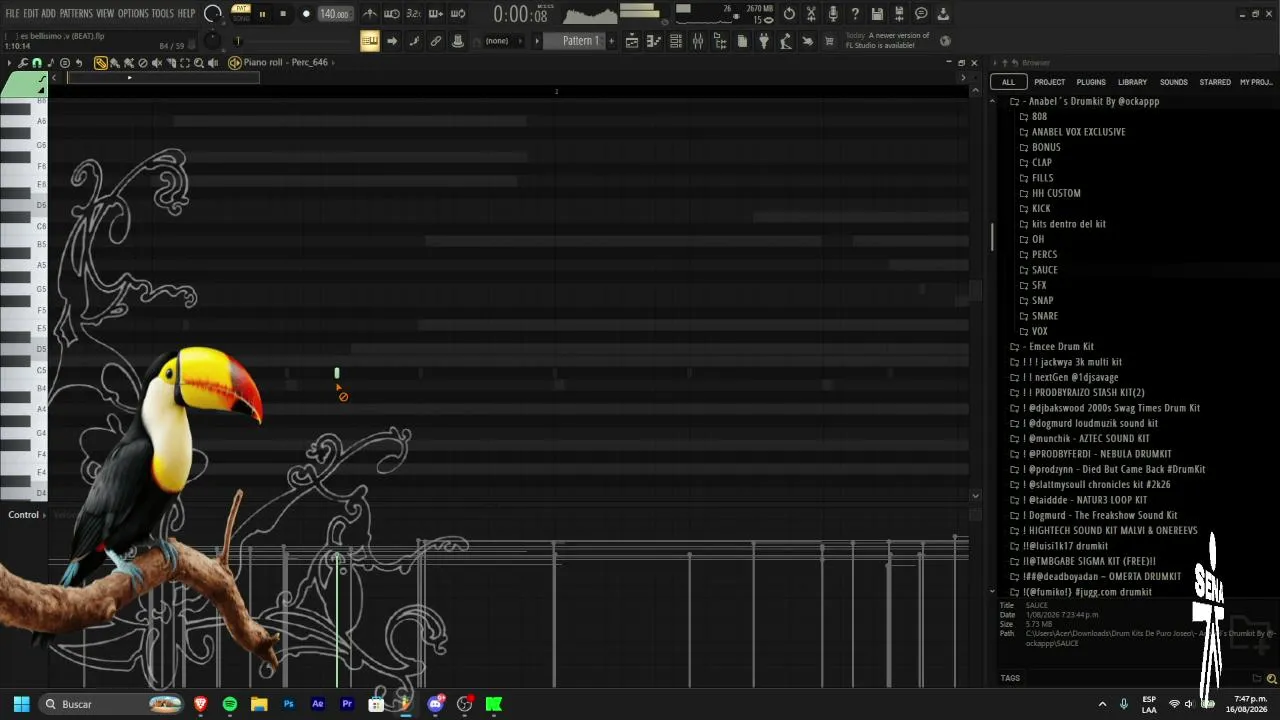Screen dimensions: 1280x720
Task: Open the TOOLS menu
Action: (x=162, y=13)
